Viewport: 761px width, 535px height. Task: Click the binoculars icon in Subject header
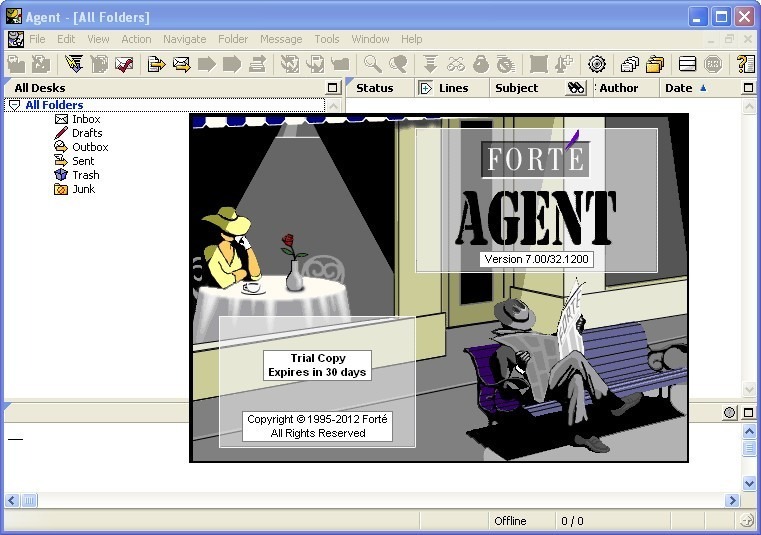pyautogui.click(x=576, y=88)
